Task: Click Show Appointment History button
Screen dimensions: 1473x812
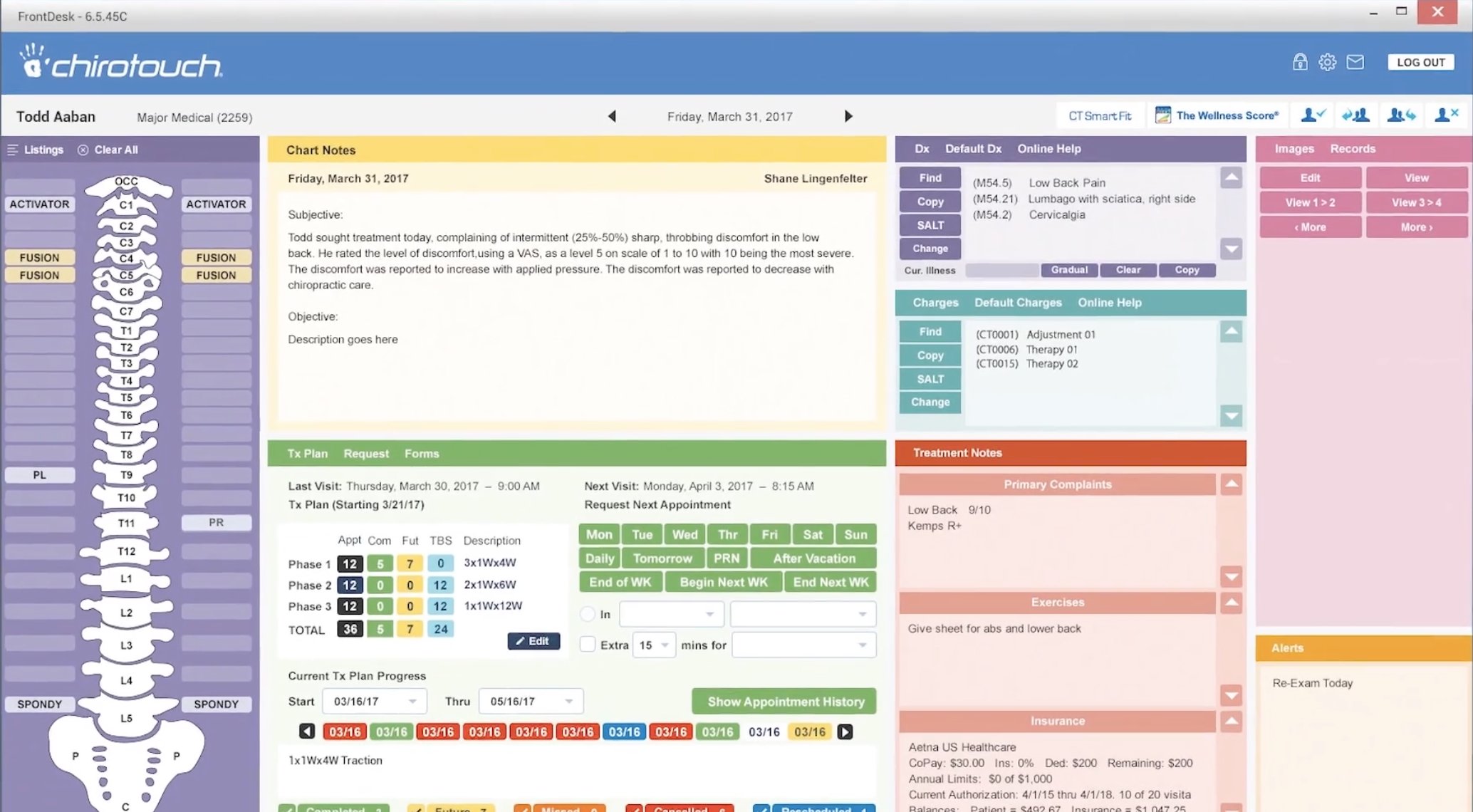Action: [784, 702]
